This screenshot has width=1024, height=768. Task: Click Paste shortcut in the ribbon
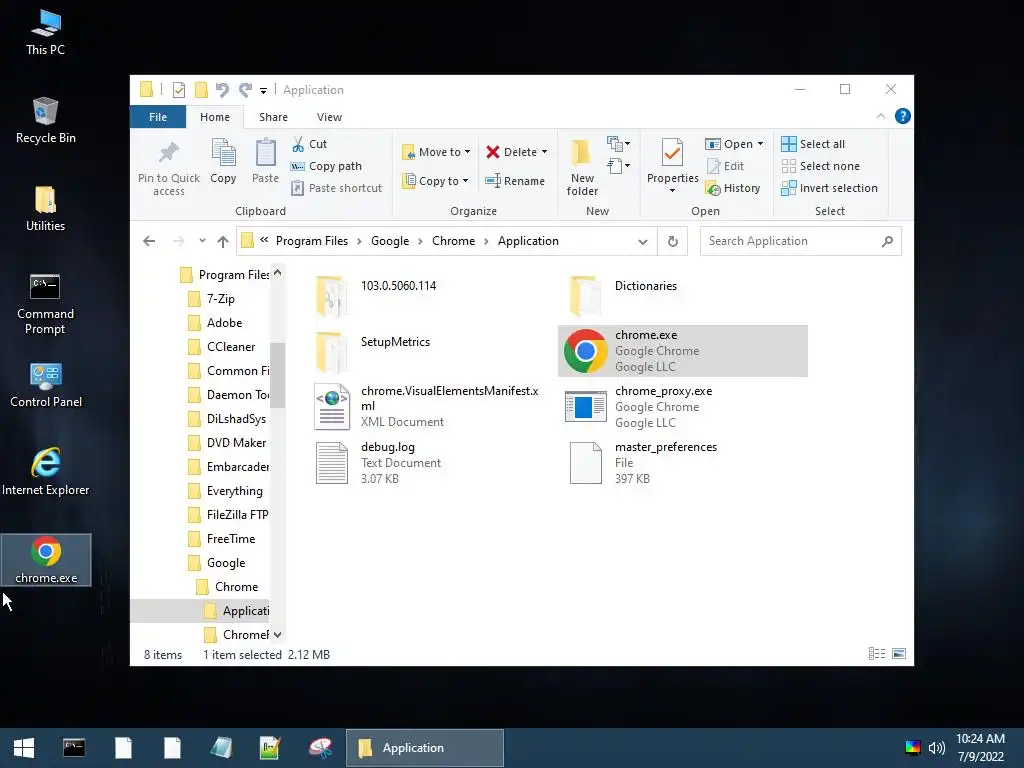[337, 188]
